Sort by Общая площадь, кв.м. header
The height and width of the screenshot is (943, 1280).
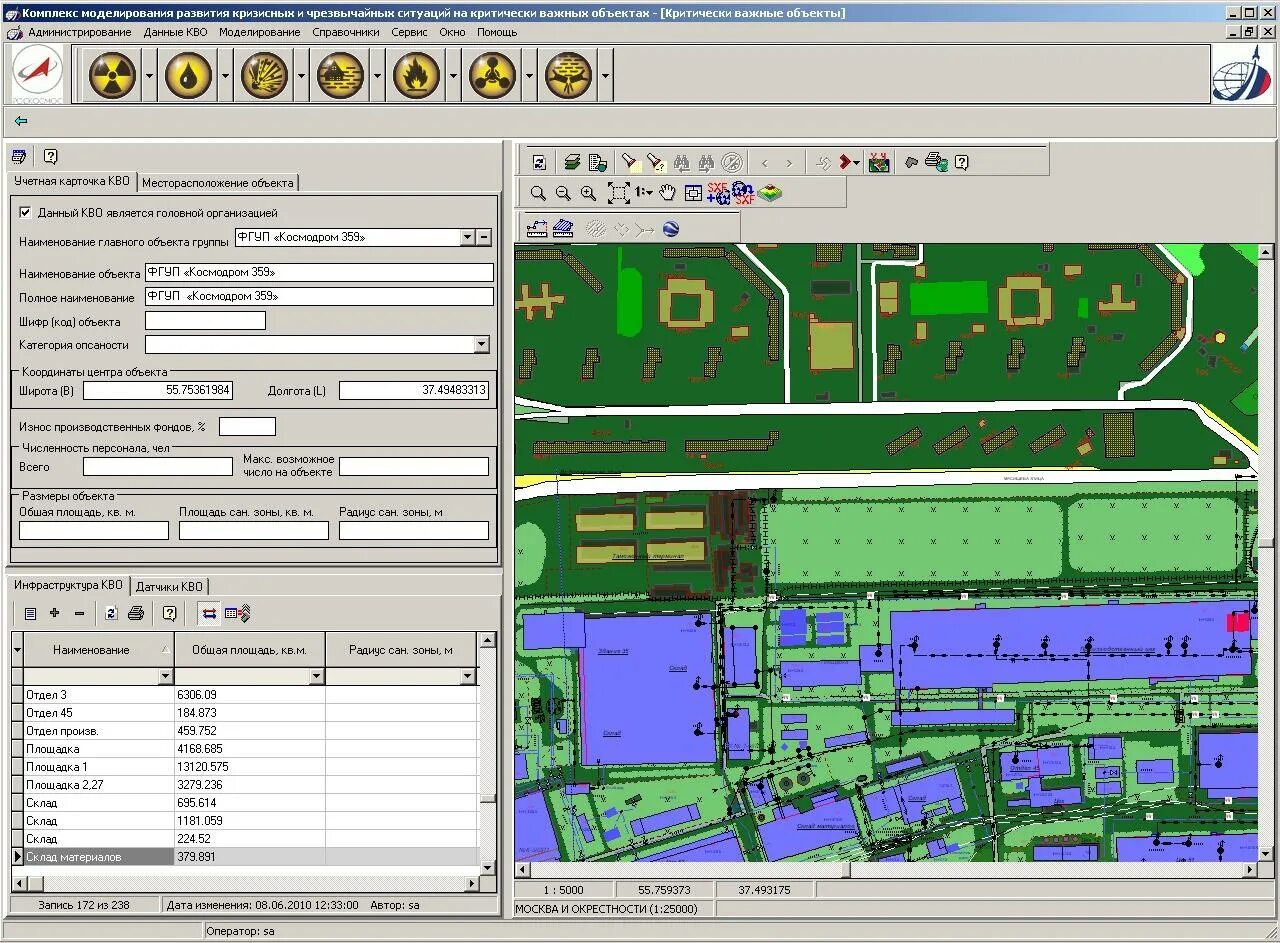pos(250,650)
